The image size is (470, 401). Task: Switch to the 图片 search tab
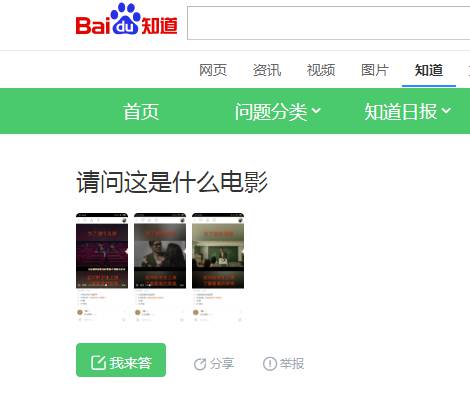click(375, 70)
